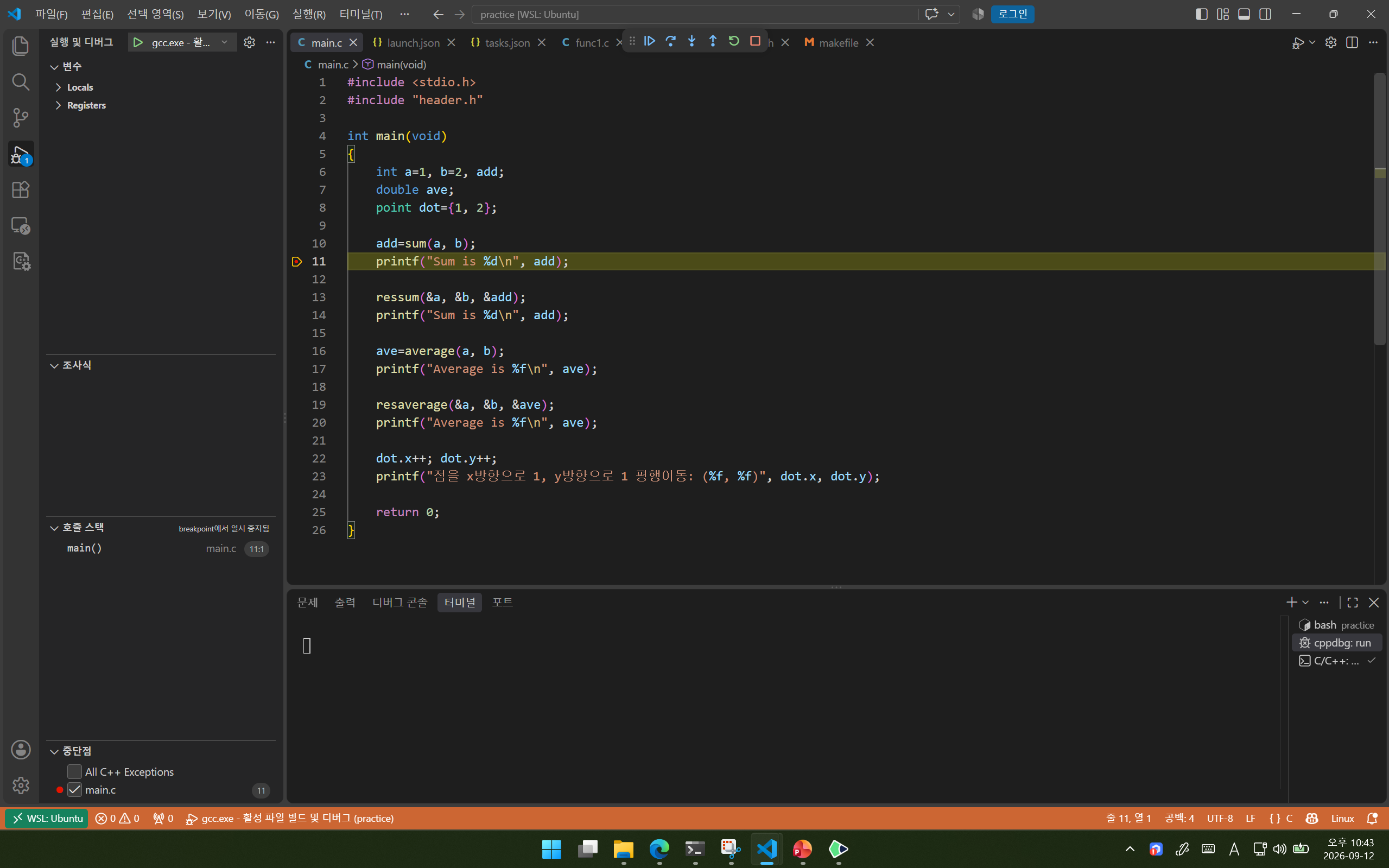Toggle primary side bar layout icon
Screen dimensions: 1389x868
click(x=1201, y=14)
